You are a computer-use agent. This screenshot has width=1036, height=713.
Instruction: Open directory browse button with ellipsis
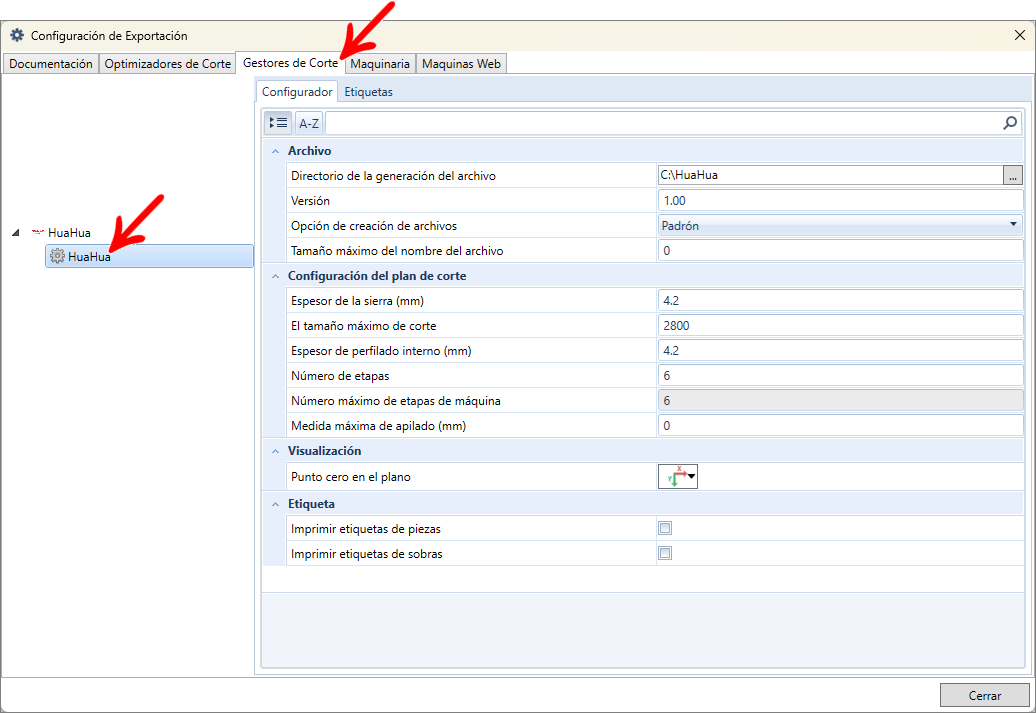(1013, 176)
